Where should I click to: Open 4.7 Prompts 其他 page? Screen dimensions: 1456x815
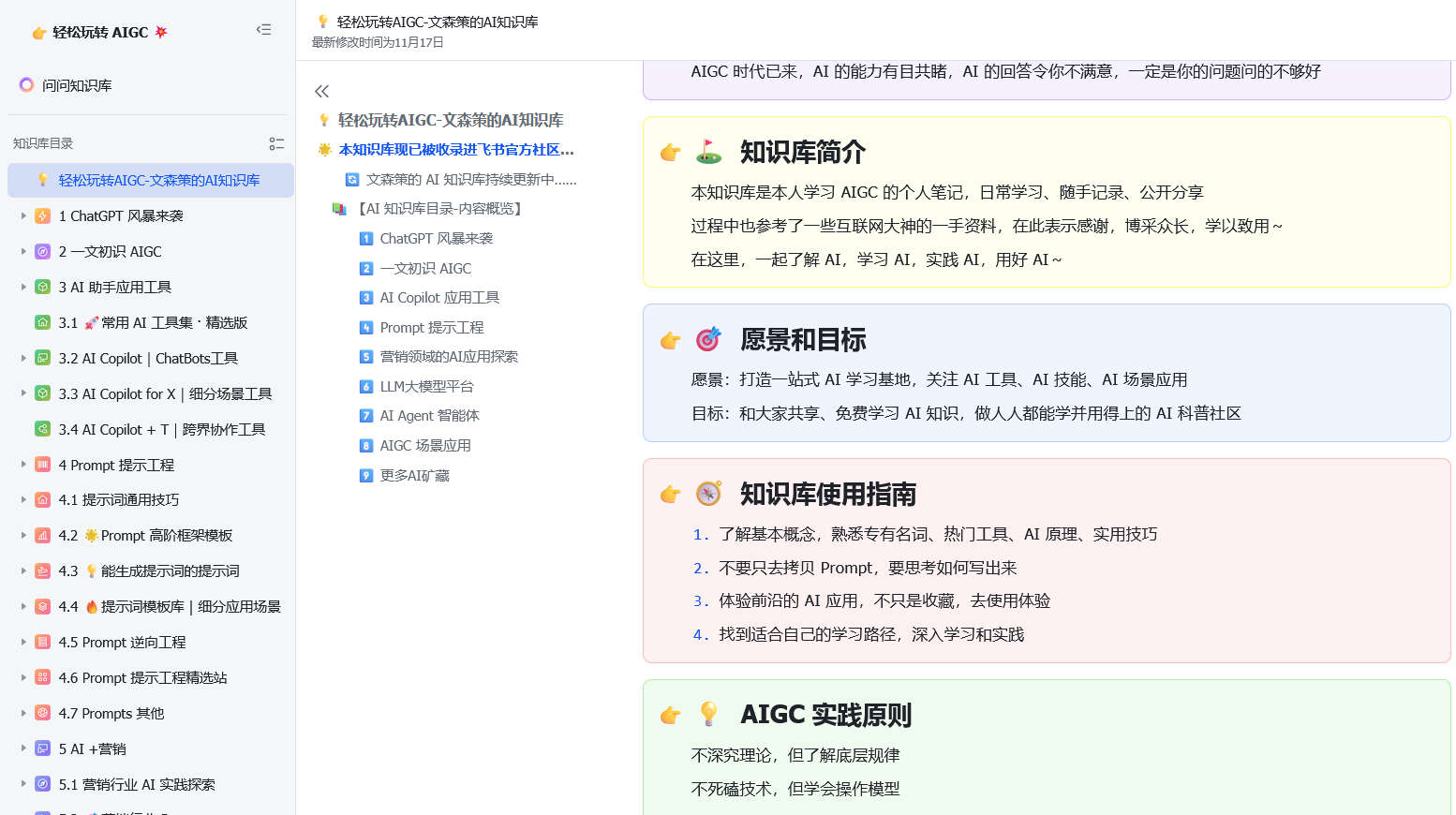111,713
